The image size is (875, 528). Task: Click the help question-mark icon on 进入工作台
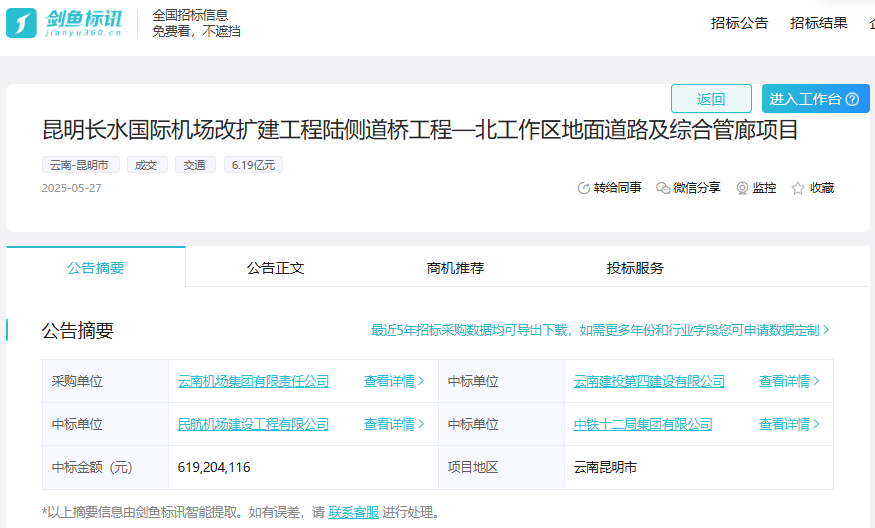click(x=852, y=99)
